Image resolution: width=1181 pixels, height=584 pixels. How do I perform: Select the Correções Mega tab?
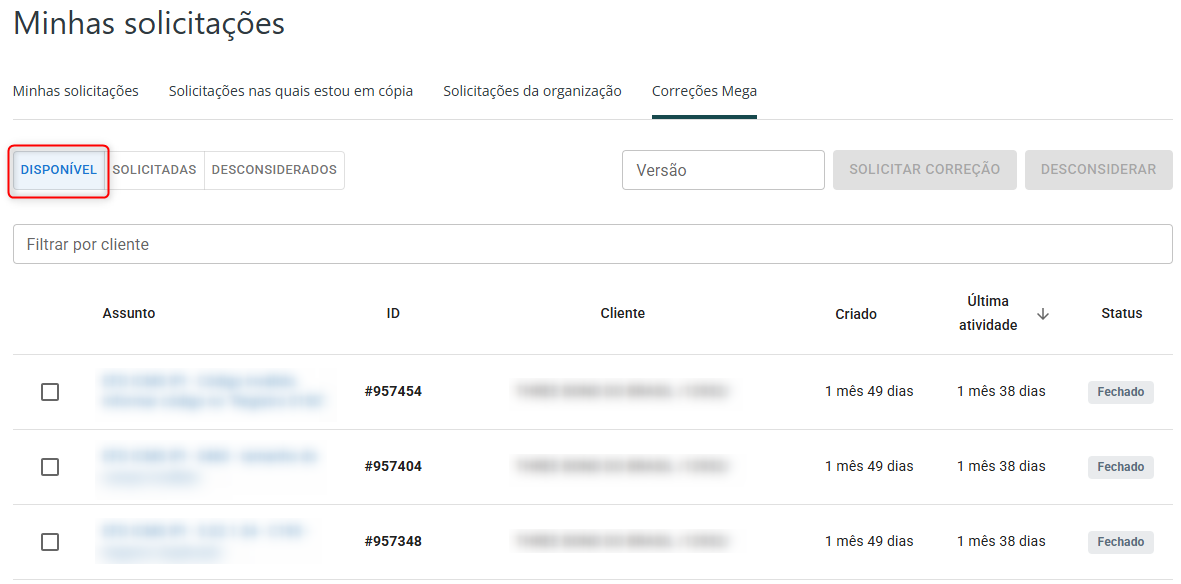tap(704, 91)
